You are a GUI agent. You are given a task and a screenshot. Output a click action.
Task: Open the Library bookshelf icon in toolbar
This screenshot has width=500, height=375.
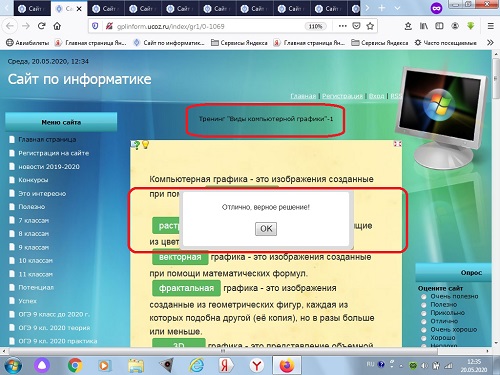pyautogui.click(x=424, y=26)
